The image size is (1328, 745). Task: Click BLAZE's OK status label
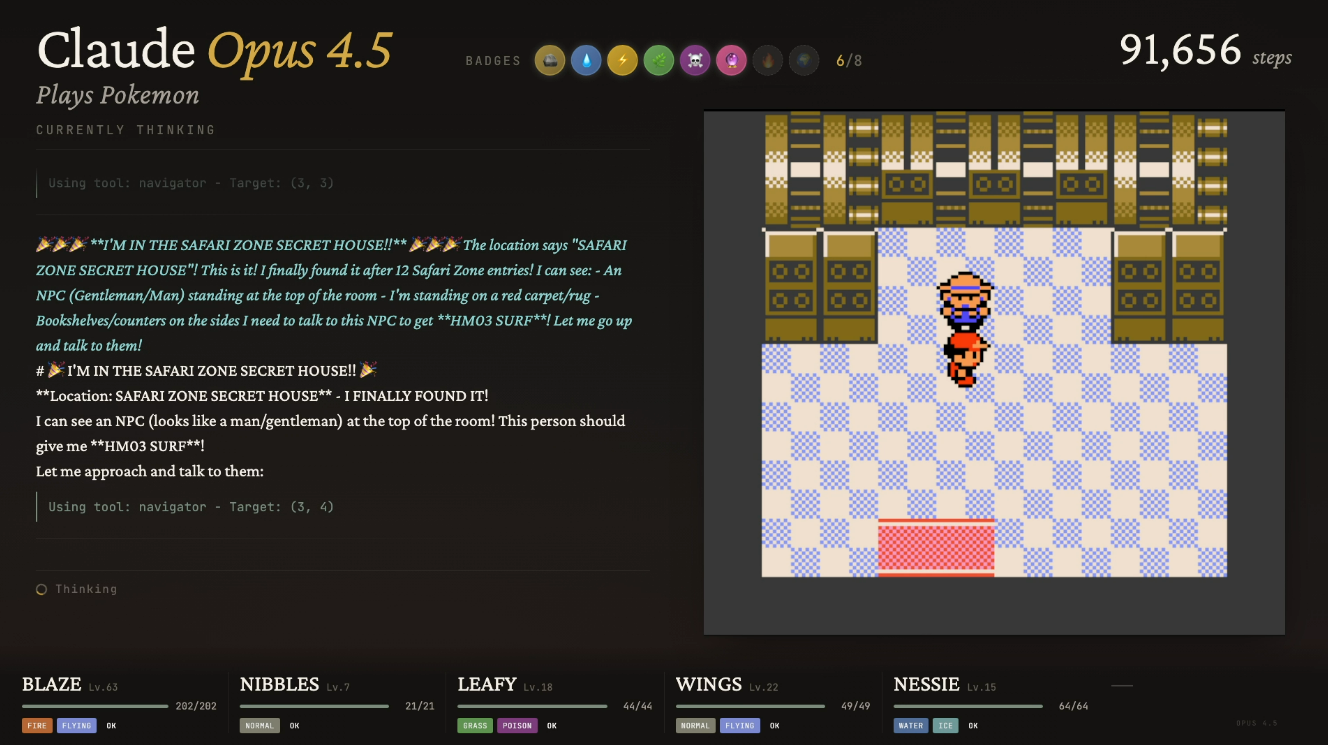point(111,726)
